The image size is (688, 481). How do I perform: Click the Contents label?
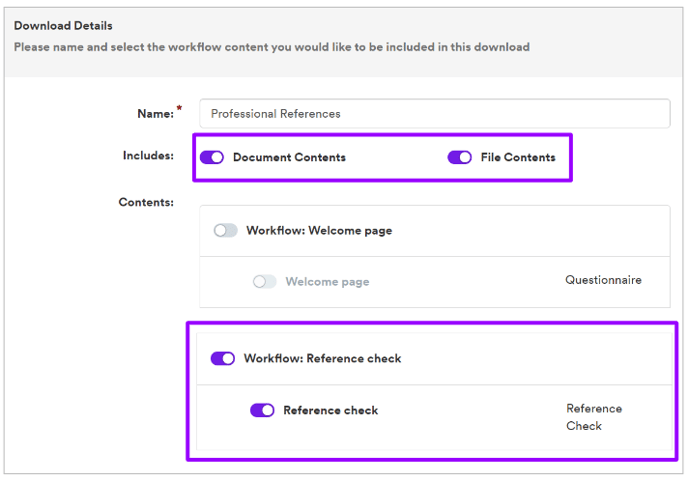click(x=146, y=202)
